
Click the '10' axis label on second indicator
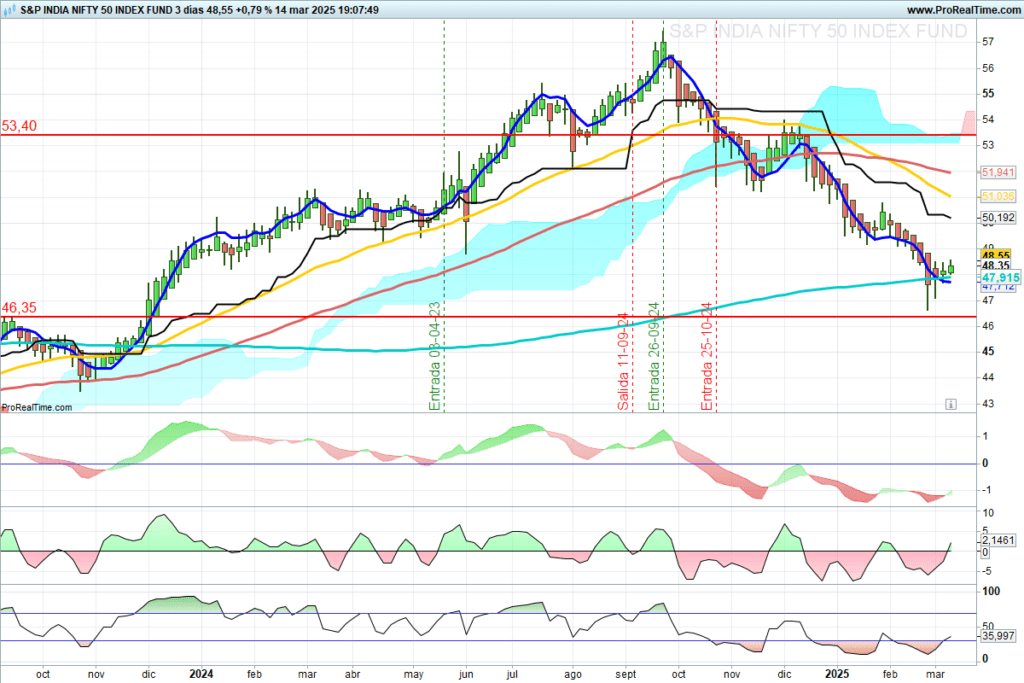pos(988,513)
